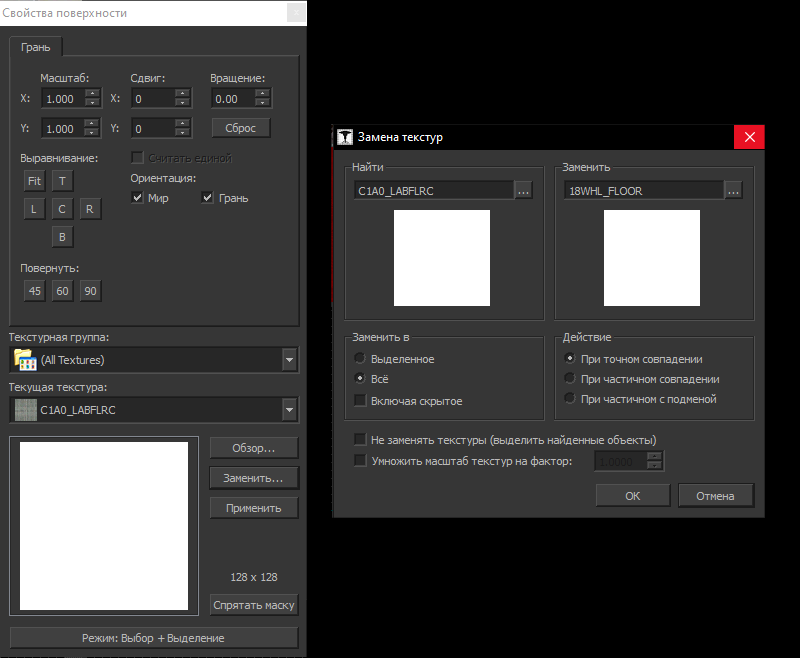Image resolution: width=800 pixels, height=658 pixels.
Task: Click the Найти texture name field
Action: coord(434,191)
